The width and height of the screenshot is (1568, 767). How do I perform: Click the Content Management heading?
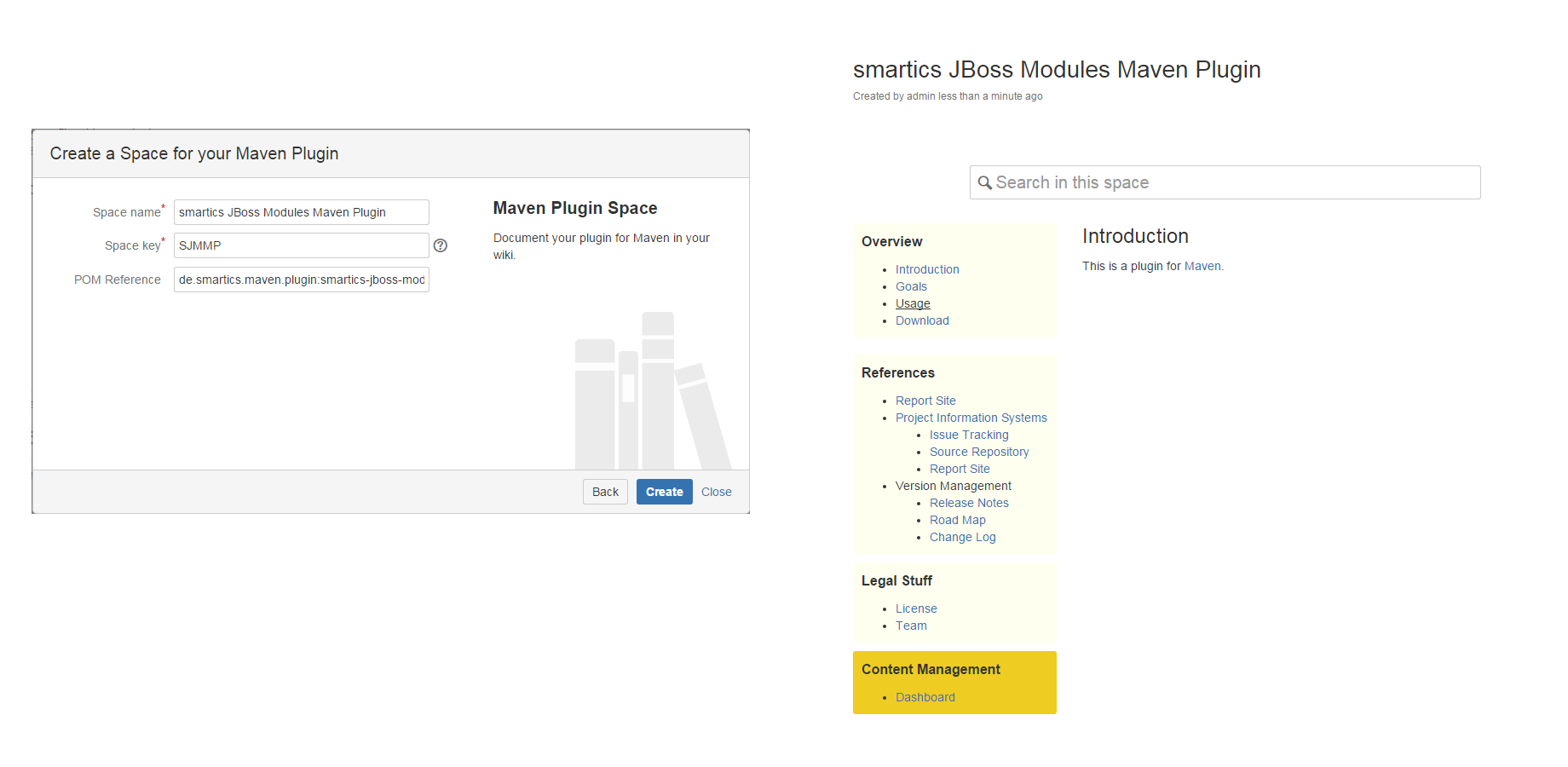coord(931,669)
